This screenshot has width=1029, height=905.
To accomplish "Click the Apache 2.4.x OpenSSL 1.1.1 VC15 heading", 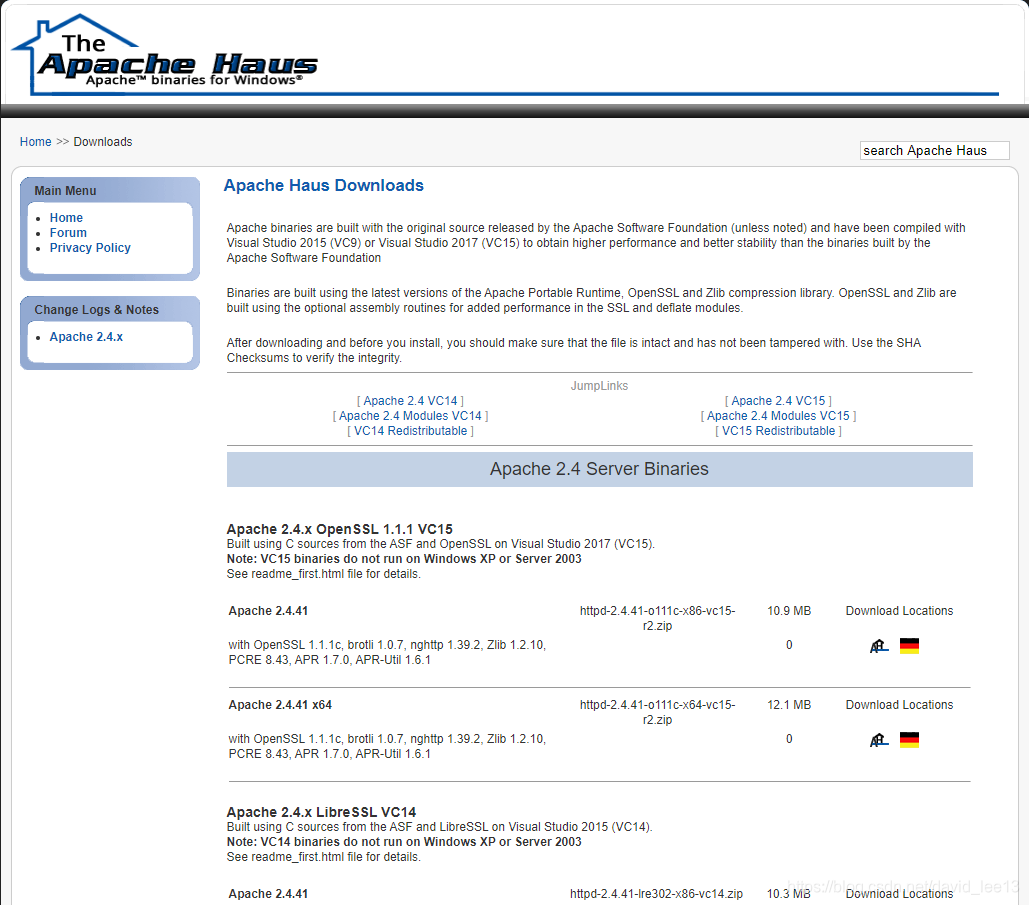I will [x=339, y=529].
